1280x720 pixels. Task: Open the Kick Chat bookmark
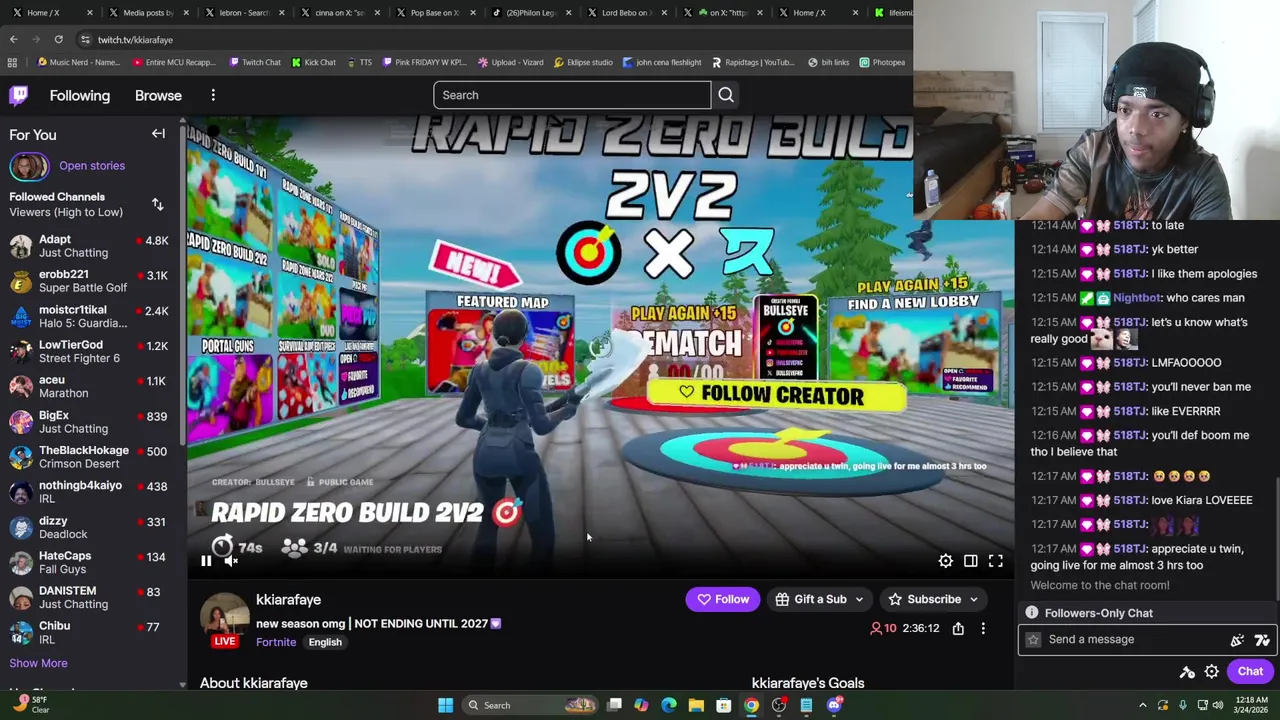coord(313,62)
